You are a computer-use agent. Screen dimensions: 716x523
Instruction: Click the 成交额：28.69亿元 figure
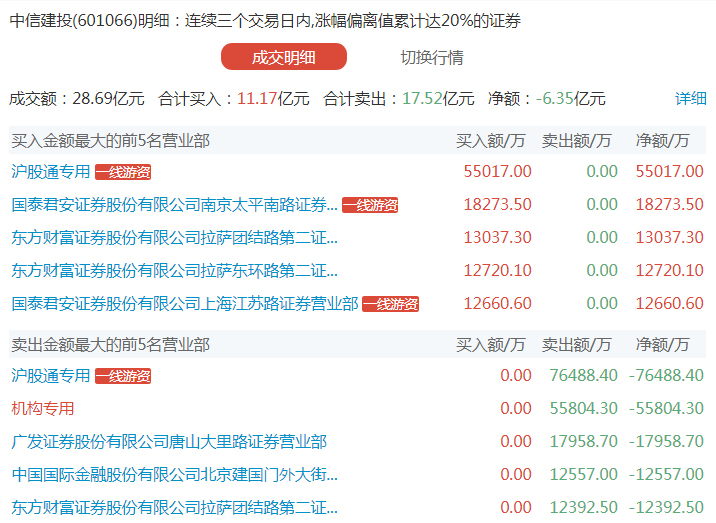tap(77, 99)
